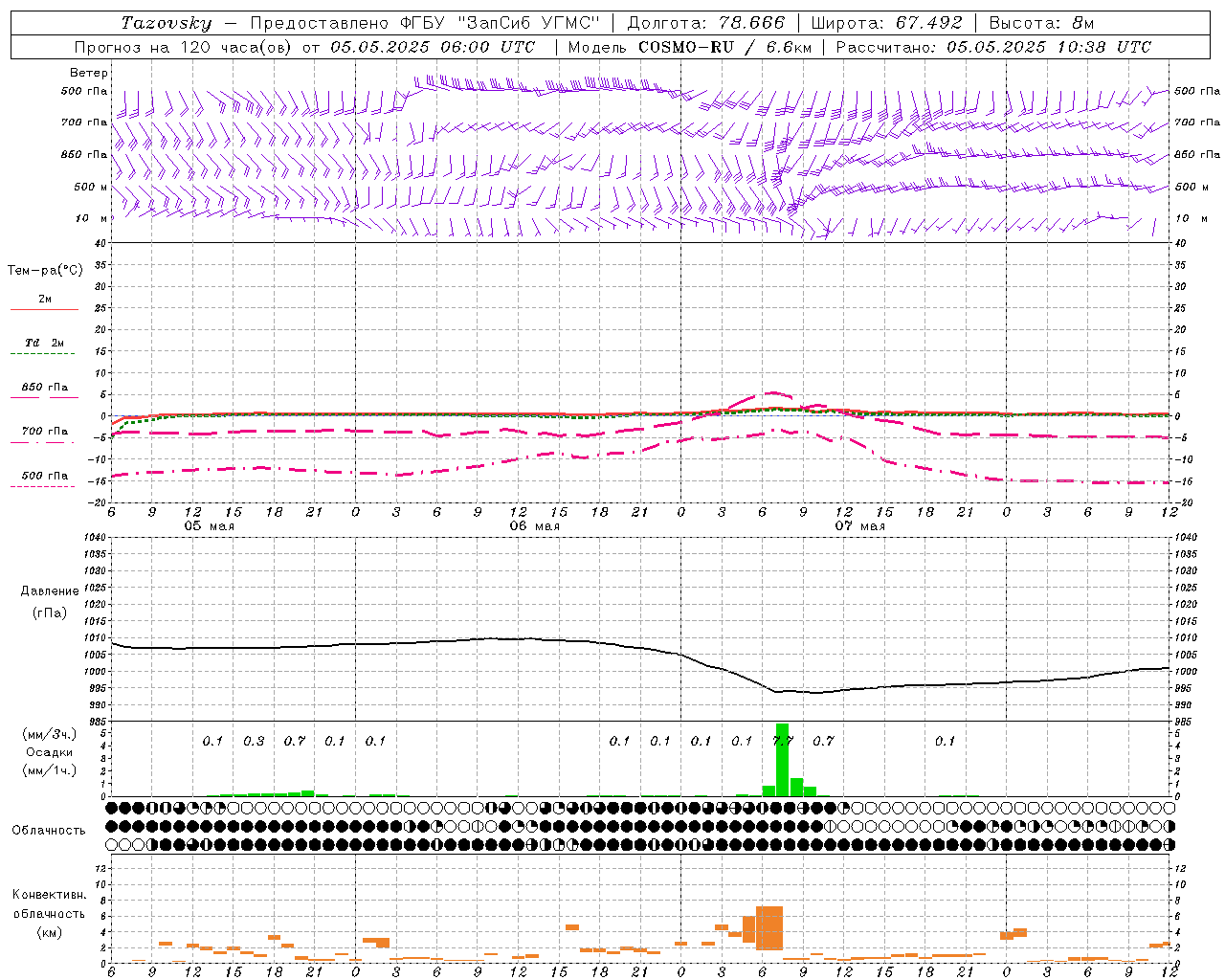Select the (мм/1ч.) precipitation unit label

point(50,770)
